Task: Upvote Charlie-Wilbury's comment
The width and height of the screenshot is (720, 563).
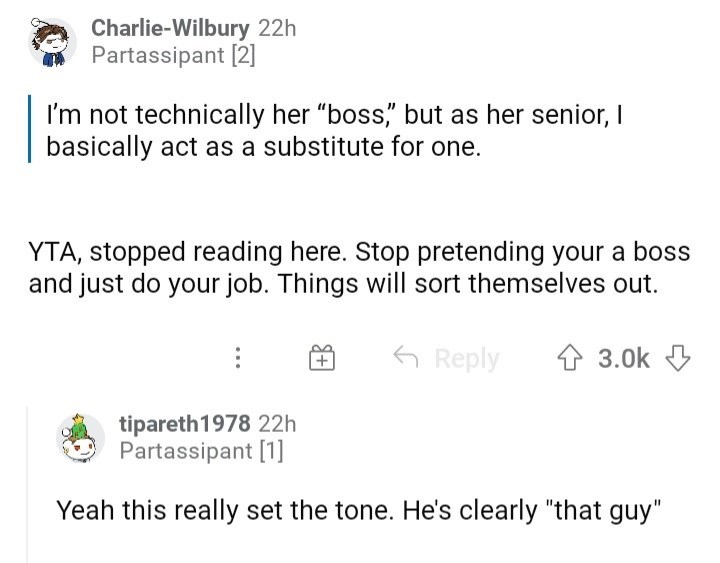Action: tap(569, 358)
